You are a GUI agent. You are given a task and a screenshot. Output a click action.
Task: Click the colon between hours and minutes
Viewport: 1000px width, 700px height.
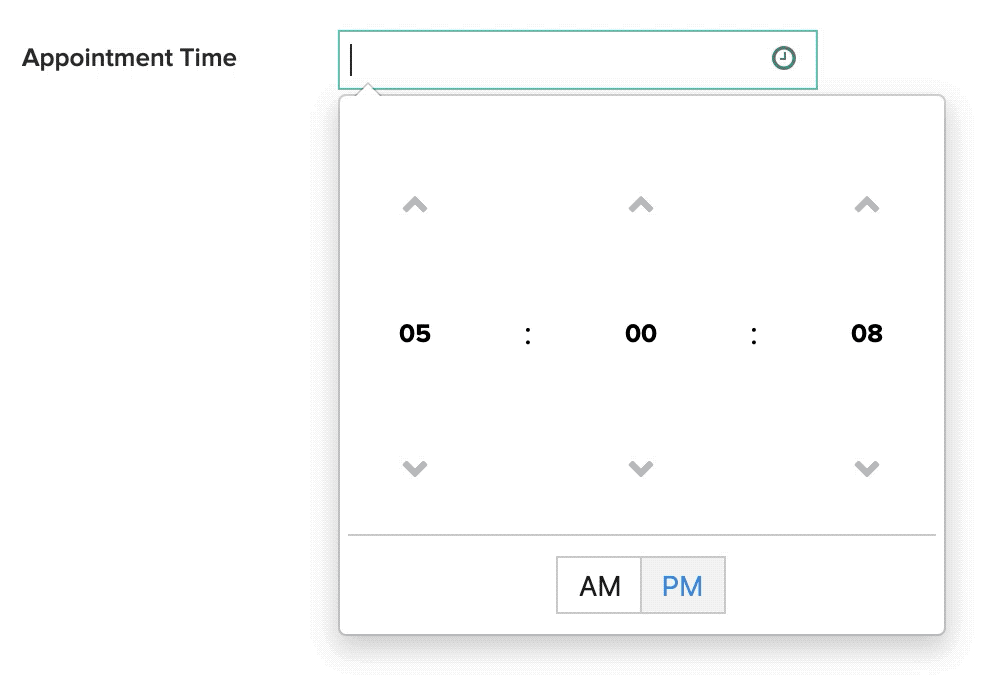click(527, 334)
